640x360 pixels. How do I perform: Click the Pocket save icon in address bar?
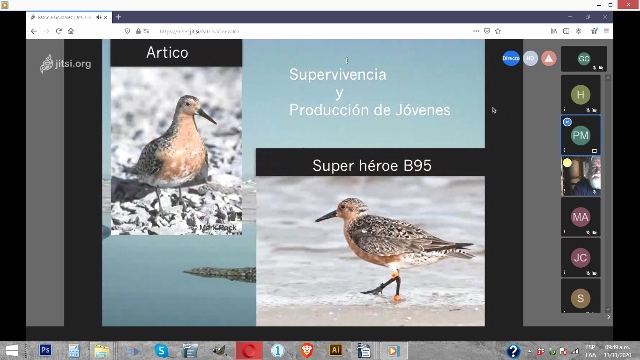point(487,31)
